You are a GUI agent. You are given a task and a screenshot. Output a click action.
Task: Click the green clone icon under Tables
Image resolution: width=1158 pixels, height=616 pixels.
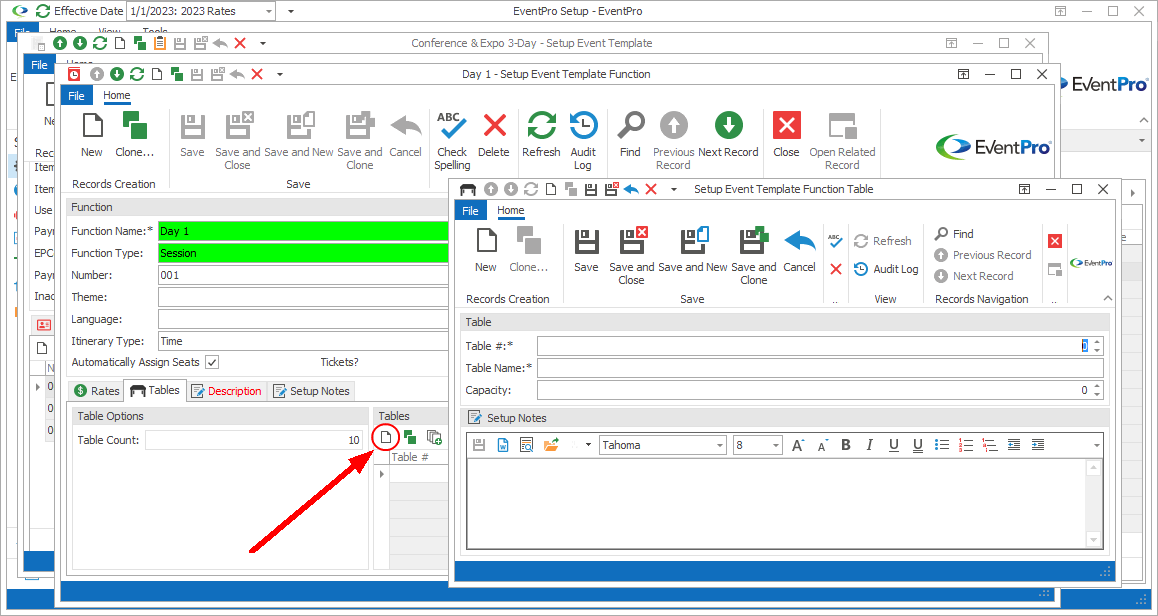point(410,437)
